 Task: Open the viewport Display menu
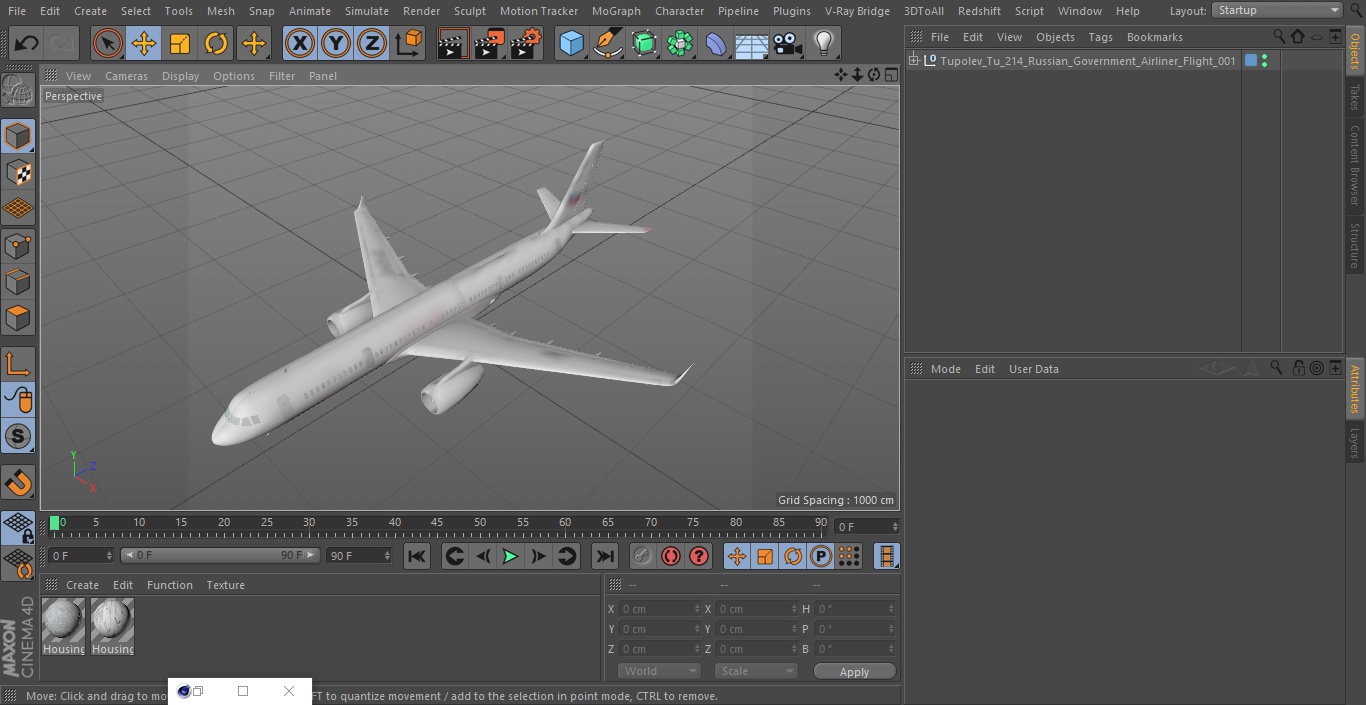click(x=180, y=76)
